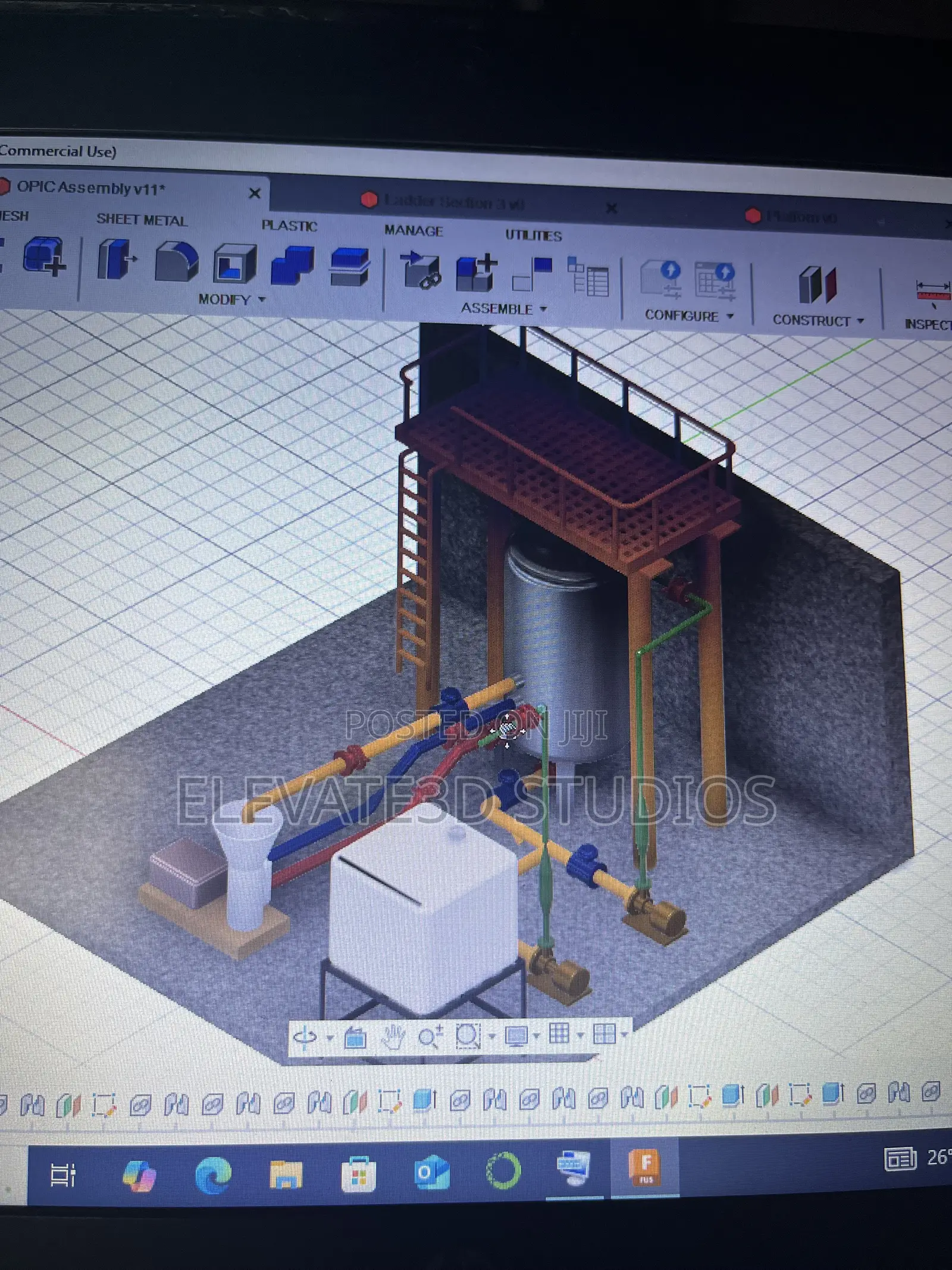952x1270 pixels.
Task: Select the Offset Plane construct icon
Action: 818,284
